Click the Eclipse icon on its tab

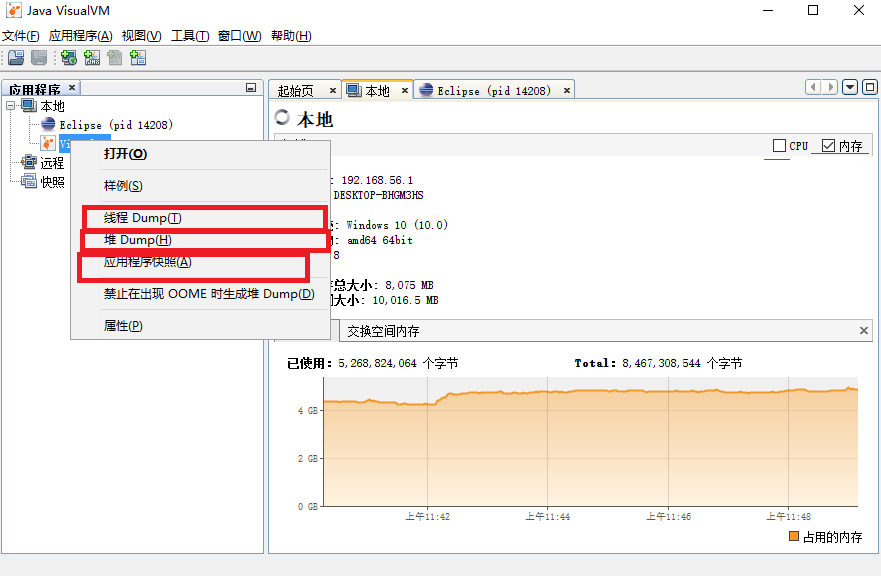pos(426,90)
